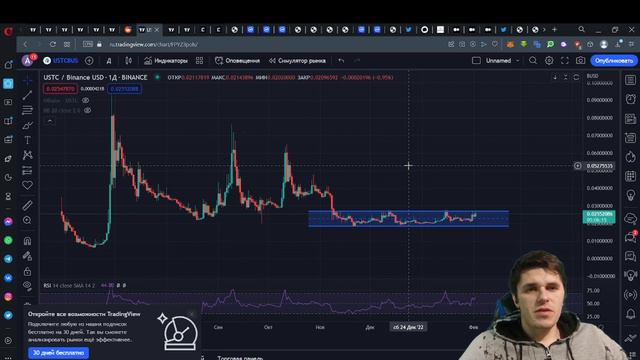640x360 pixels.
Task: Open Opera sidebar Twitter
Action: [8, 315]
